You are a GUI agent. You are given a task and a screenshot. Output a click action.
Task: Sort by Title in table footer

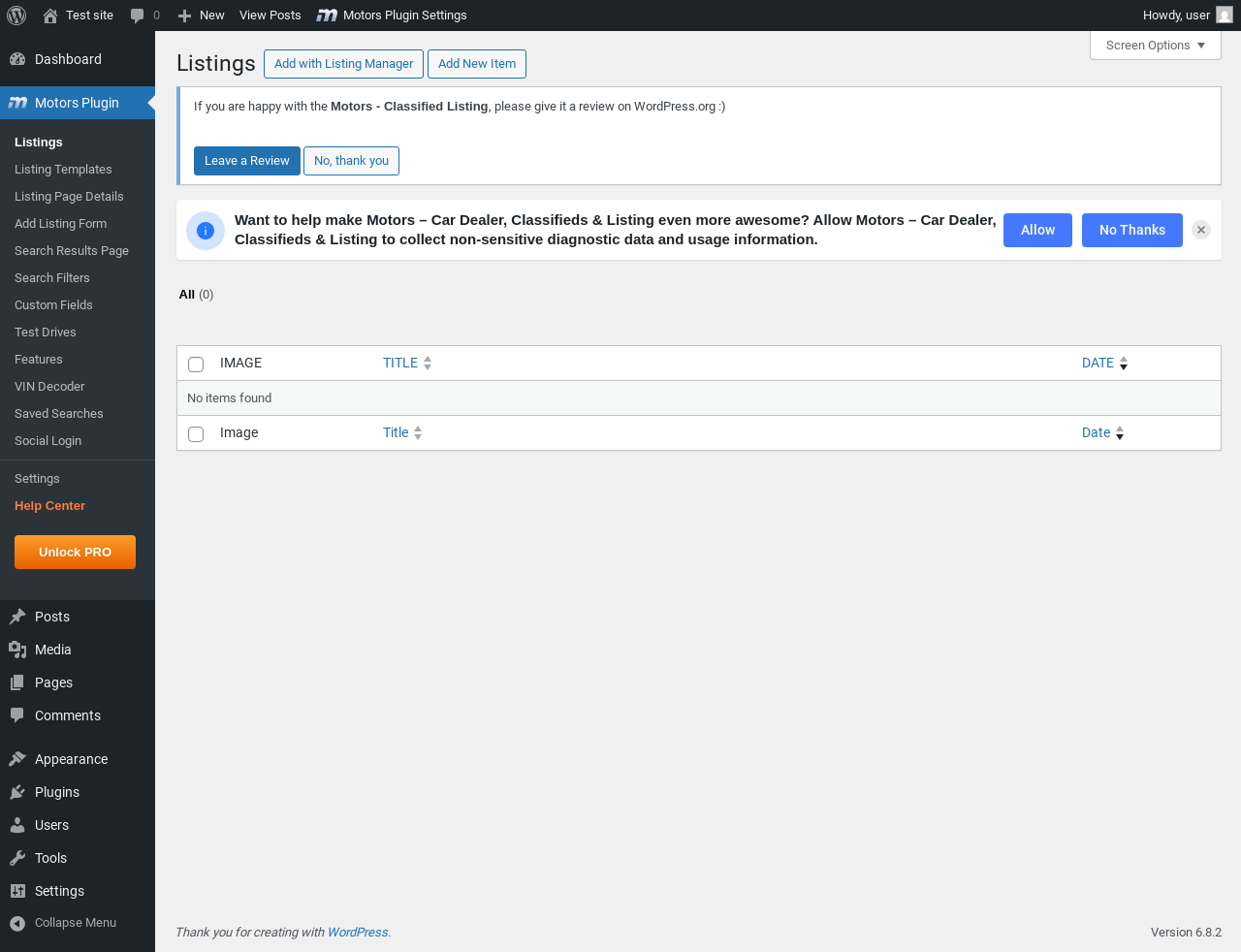(x=402, y=432)
